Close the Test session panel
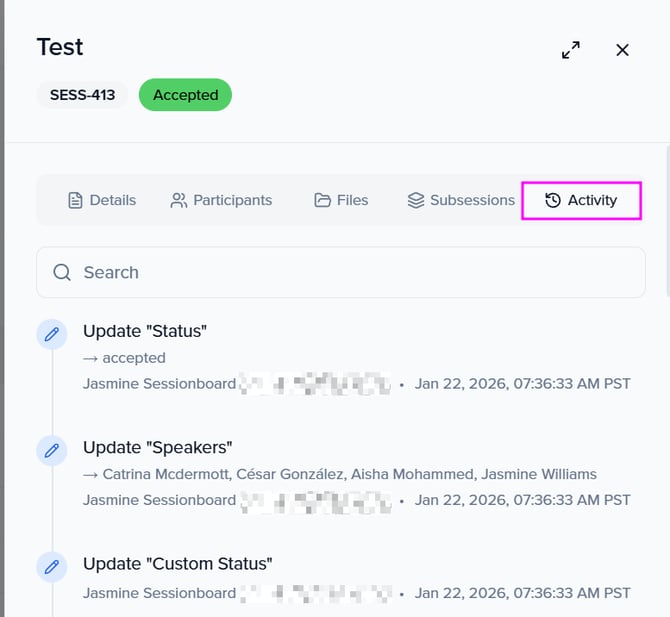 click(622, 50)
